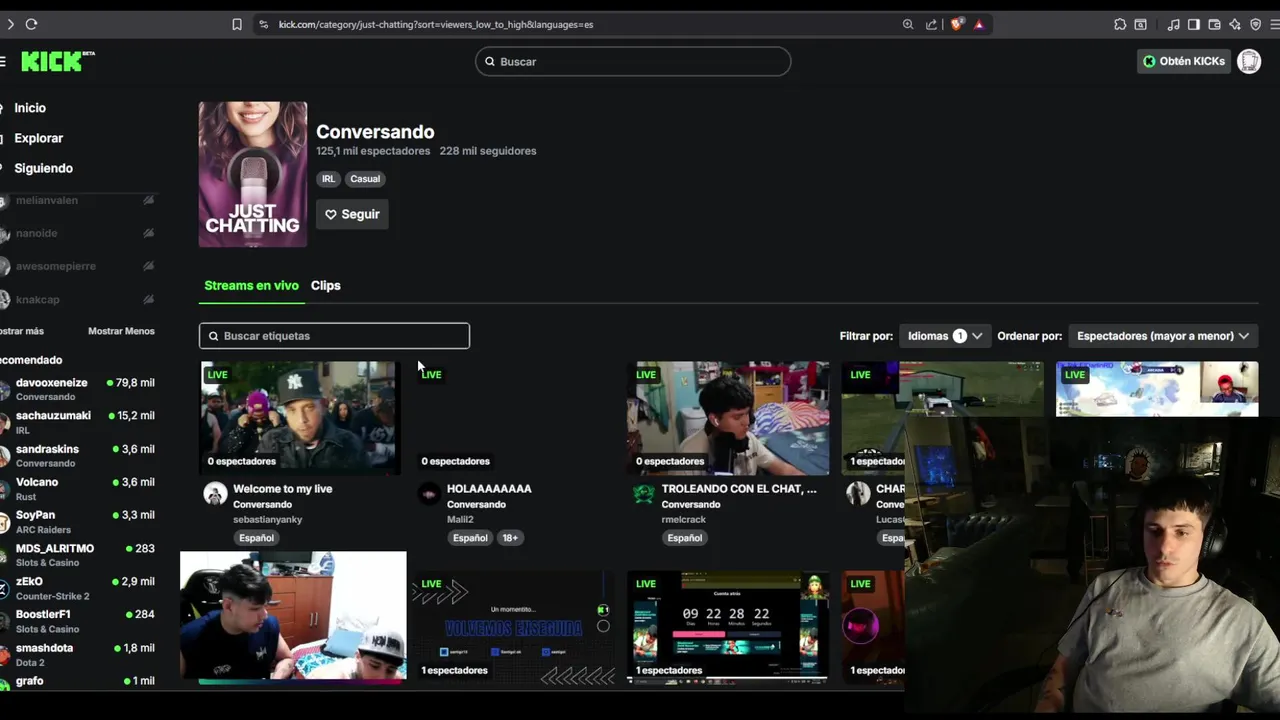Open the site settings icon left of the URL

263,24
